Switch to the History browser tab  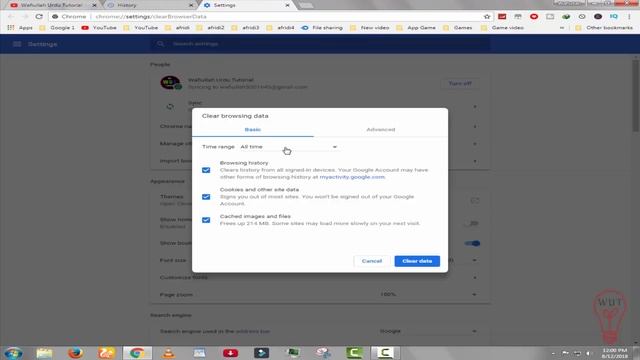click(x=149, y=5)
